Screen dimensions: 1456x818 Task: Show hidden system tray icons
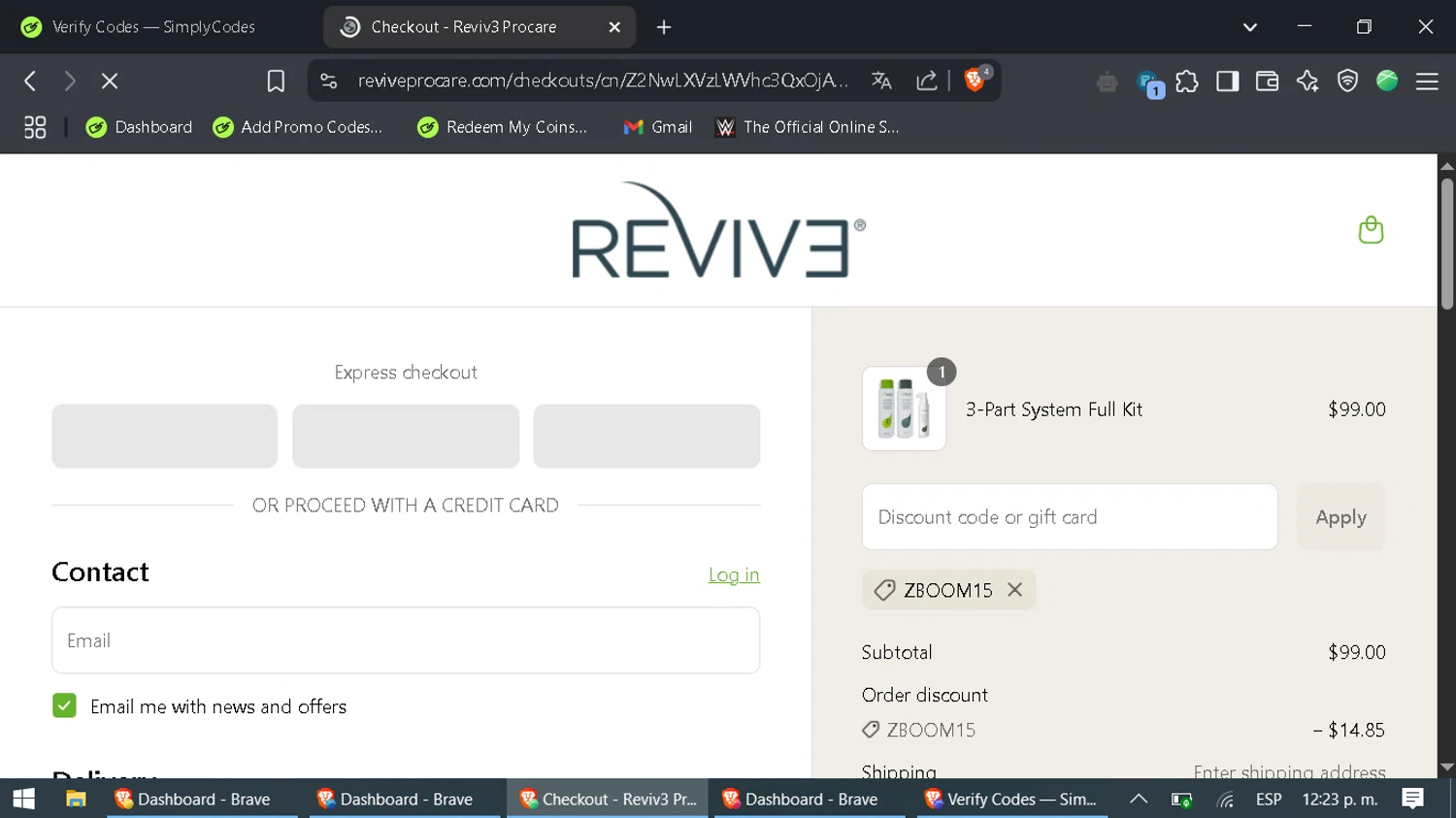point(1139,799)
